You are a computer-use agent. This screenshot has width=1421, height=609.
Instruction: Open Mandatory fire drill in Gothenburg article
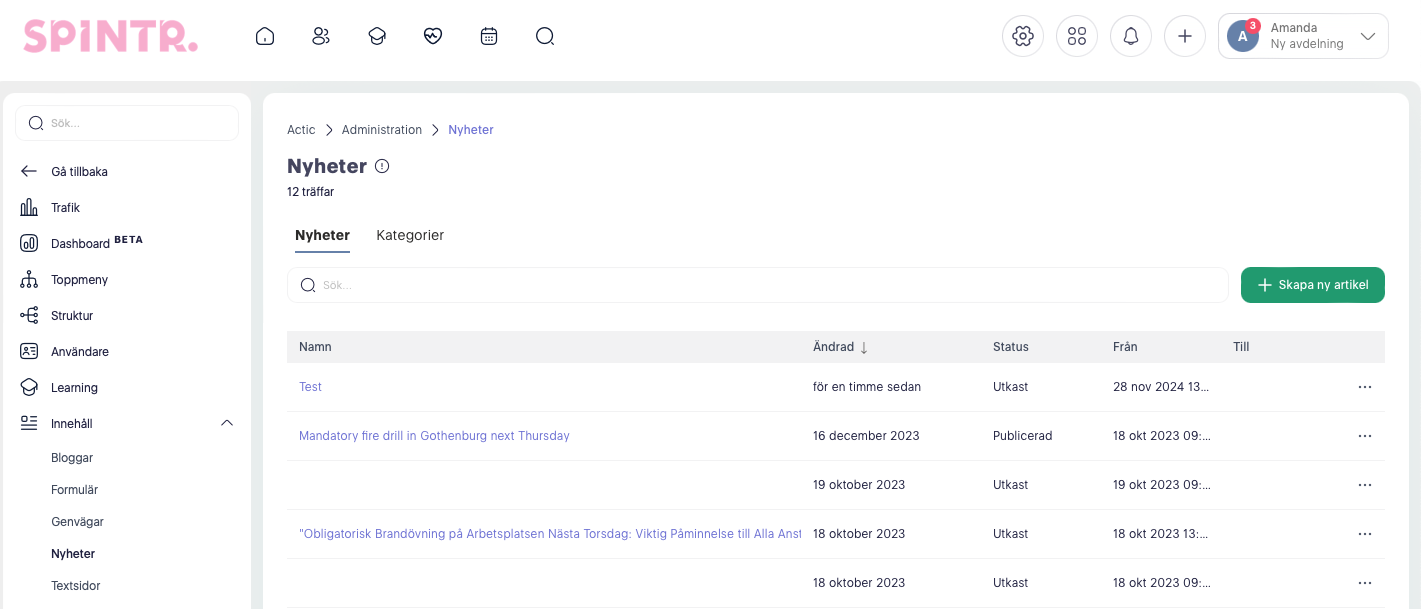[434, 436]
